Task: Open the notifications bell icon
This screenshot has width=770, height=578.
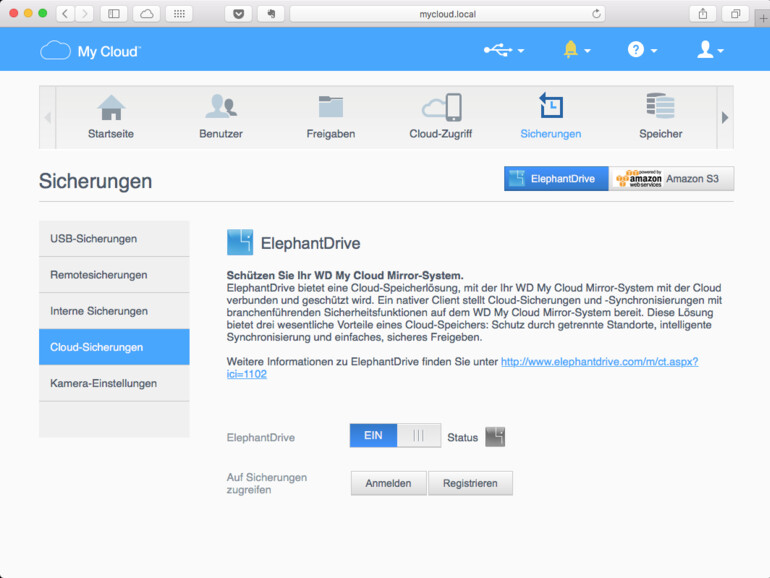Action: [570, 50]
